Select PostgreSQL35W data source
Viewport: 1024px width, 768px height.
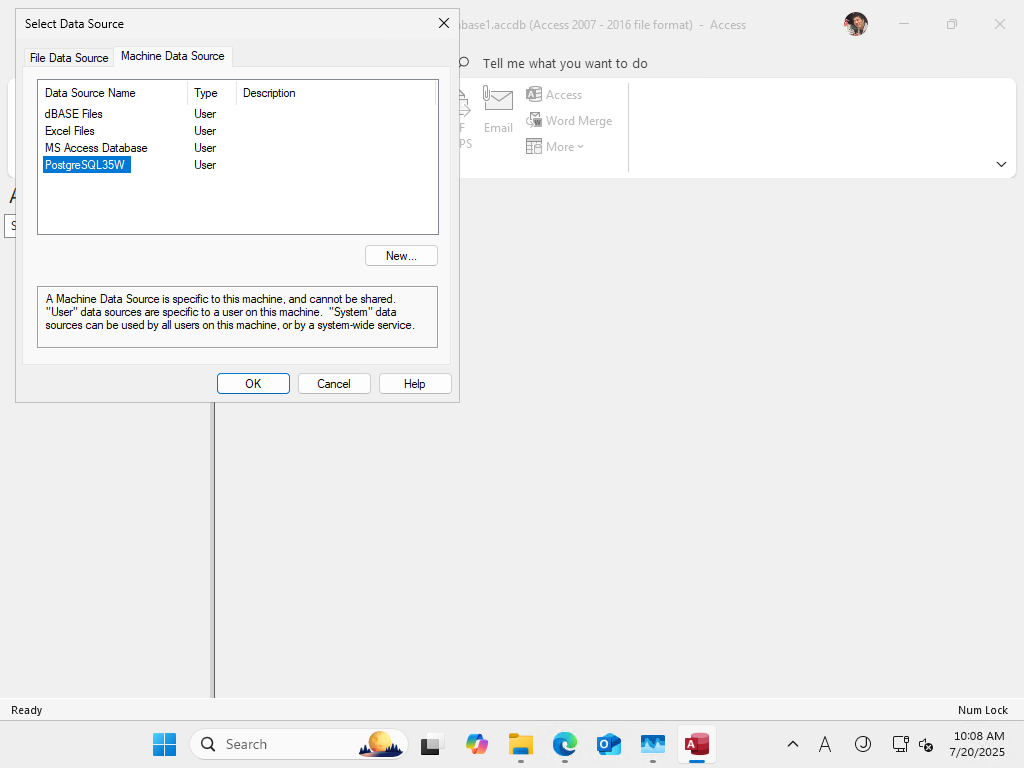click(x=87, y=165)
